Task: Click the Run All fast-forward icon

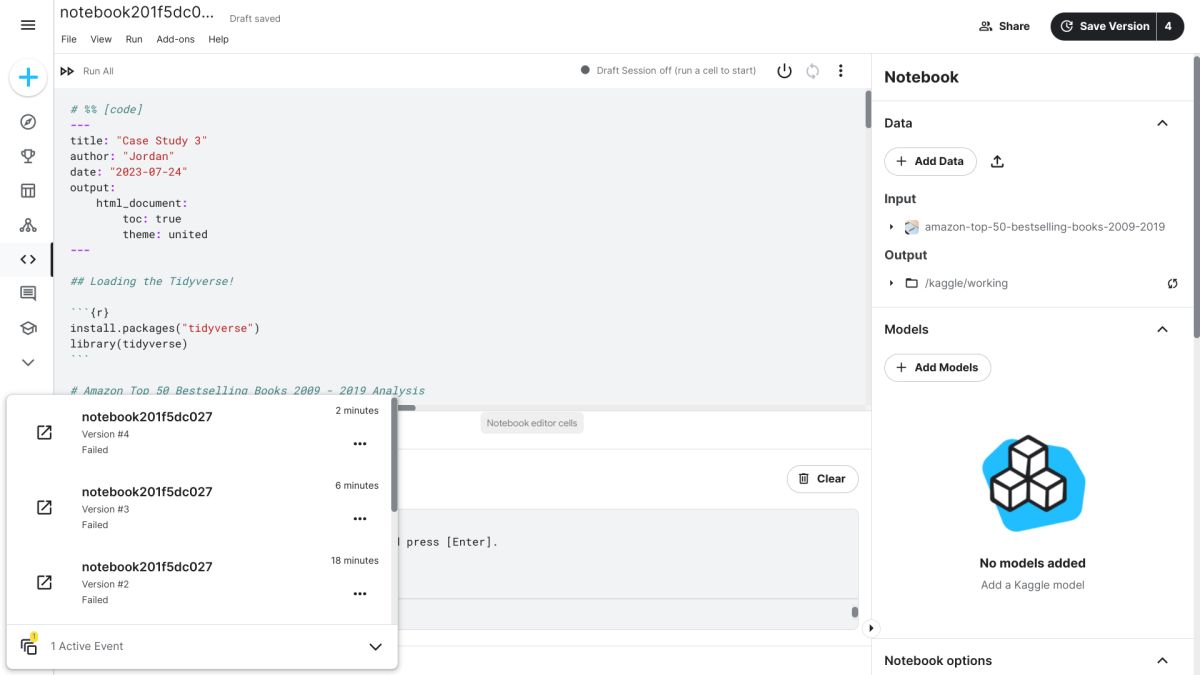Action: (x=67, y=71)
